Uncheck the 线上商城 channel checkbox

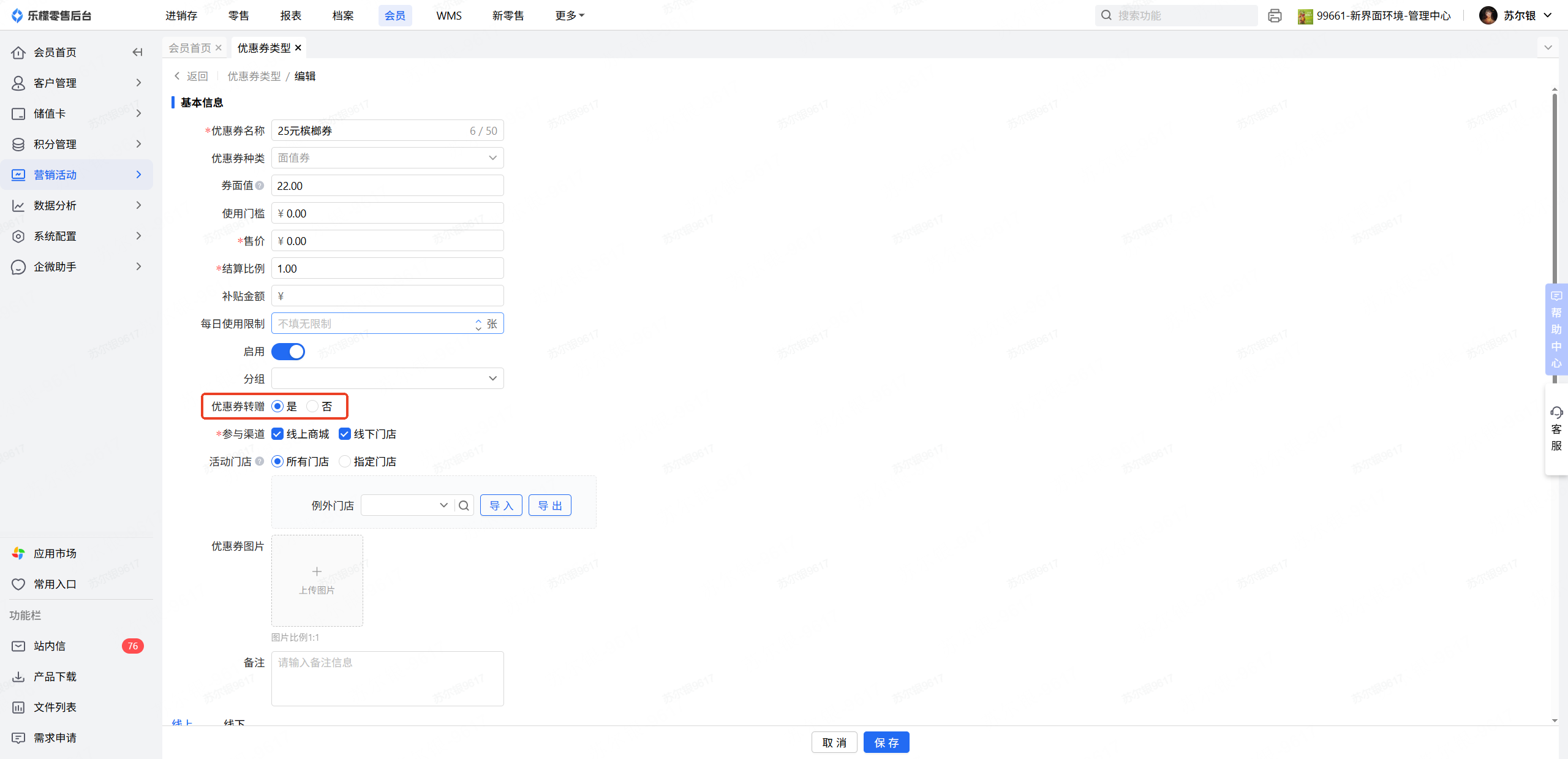click(277, 434)
